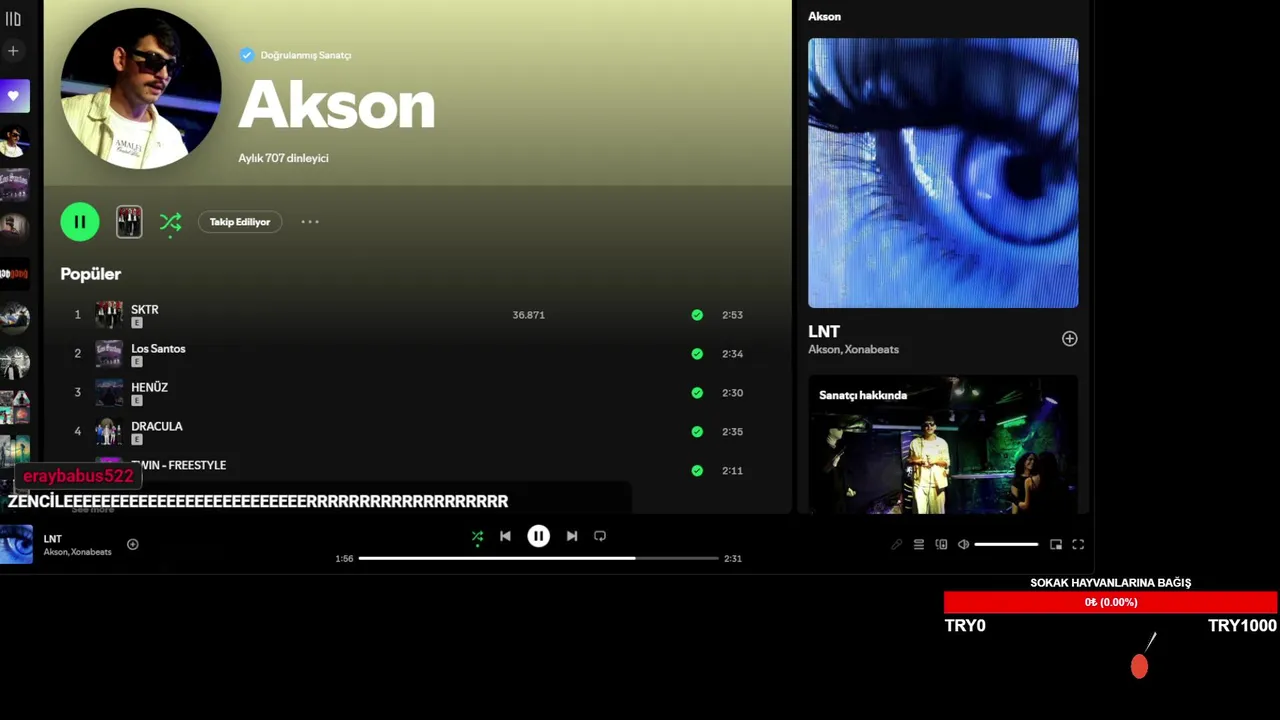Click the LNT cover in the player bar
The image size is (1280, 720).
pyautogui.click(x=16, y=544)
